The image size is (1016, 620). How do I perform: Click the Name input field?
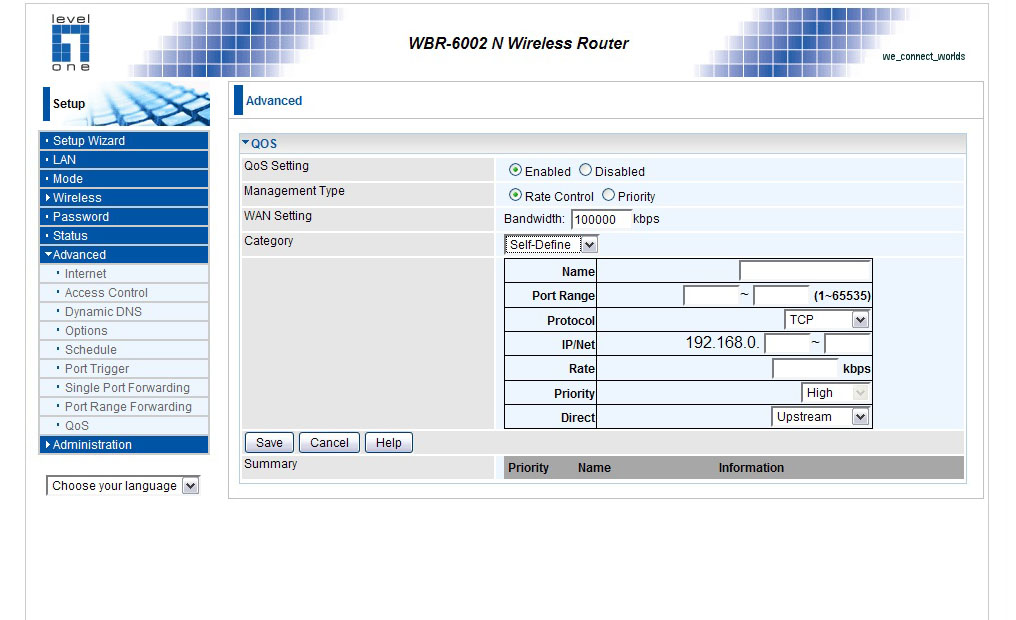pos(805,271)
